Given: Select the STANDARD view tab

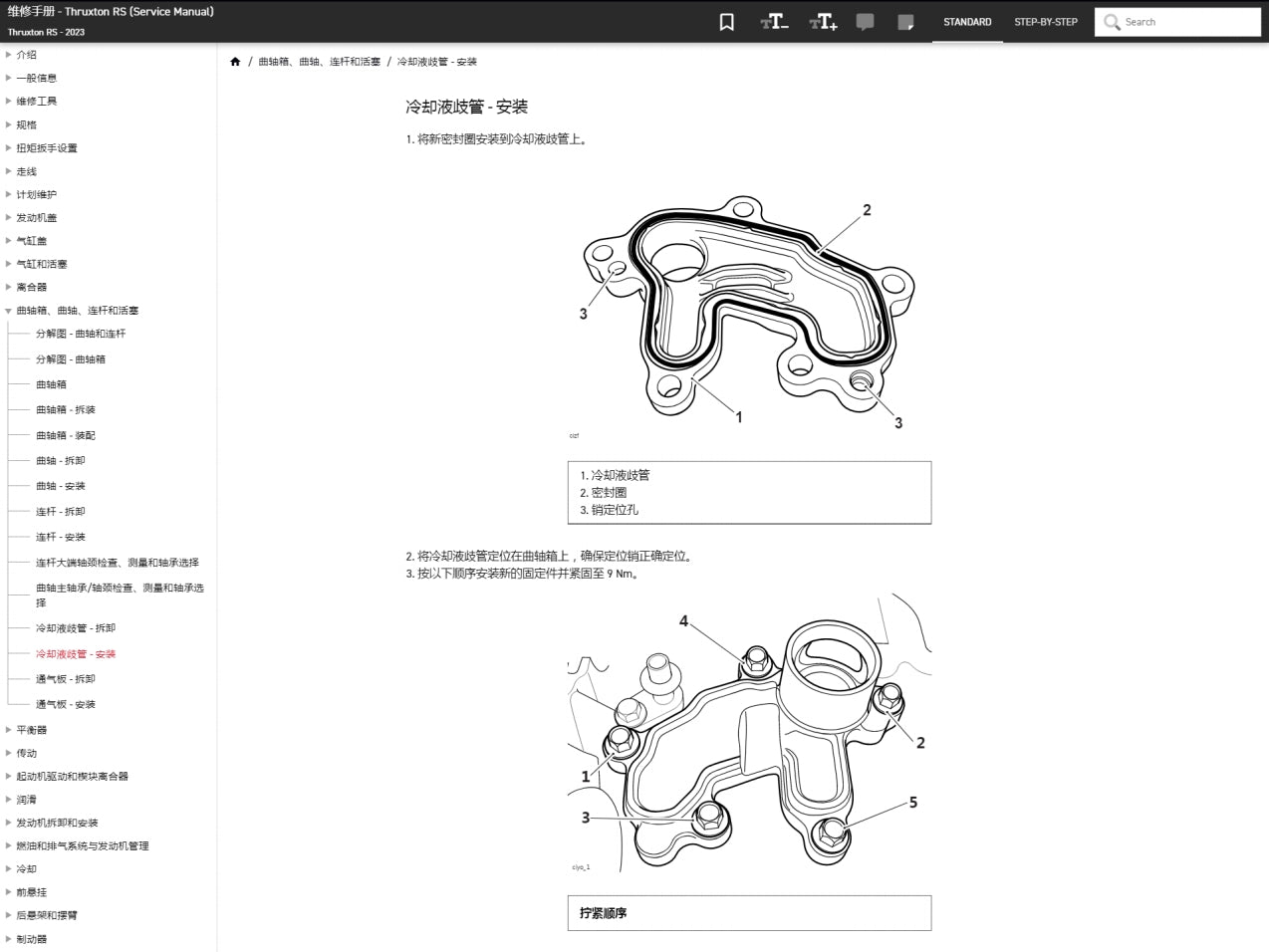Looking at the screenshot, I should [966, 21].
